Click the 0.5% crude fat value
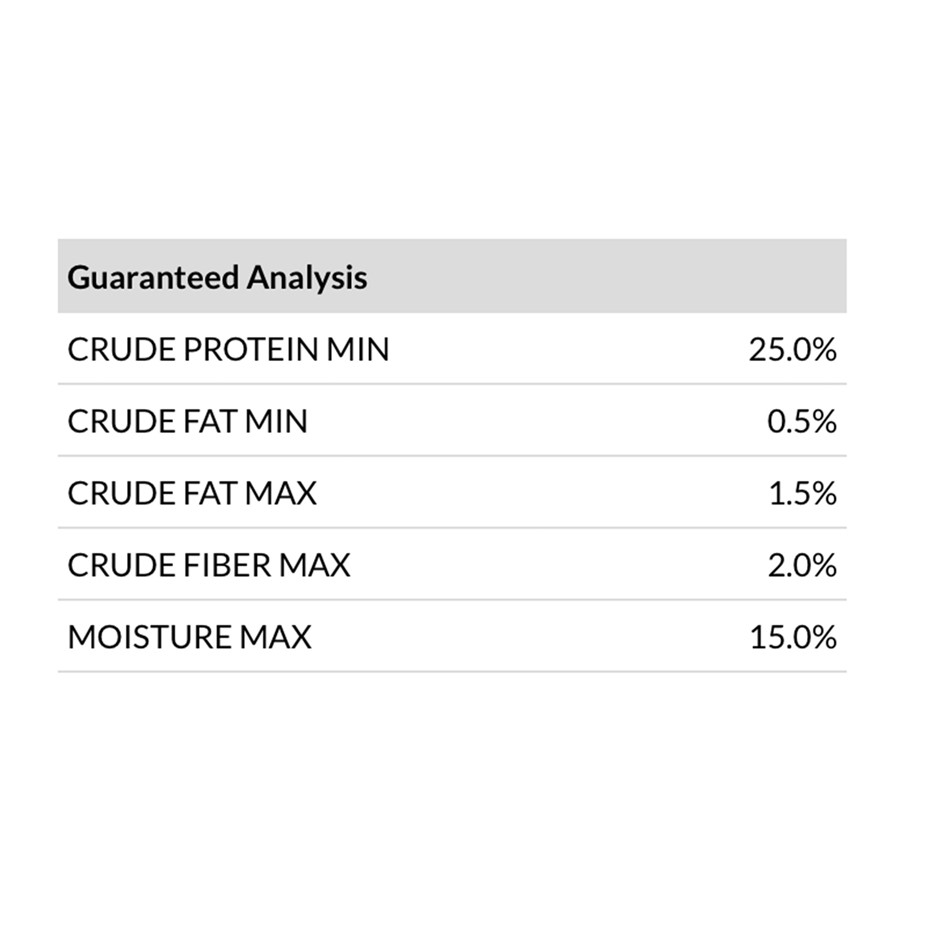The width and height of the screenshot is (940, 940). (x=801, y=422)
